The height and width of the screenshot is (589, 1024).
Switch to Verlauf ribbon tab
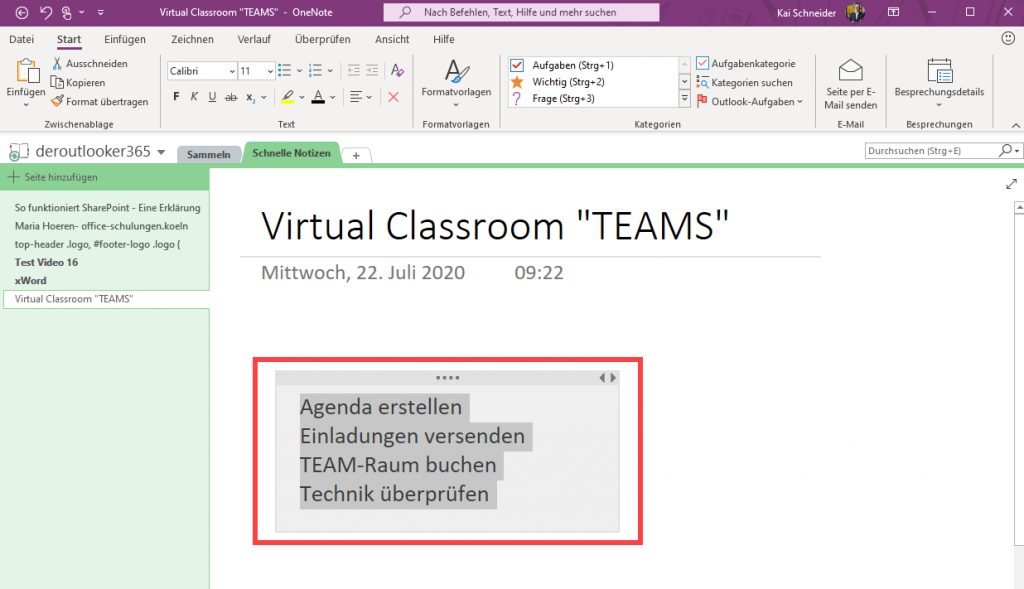254,39
